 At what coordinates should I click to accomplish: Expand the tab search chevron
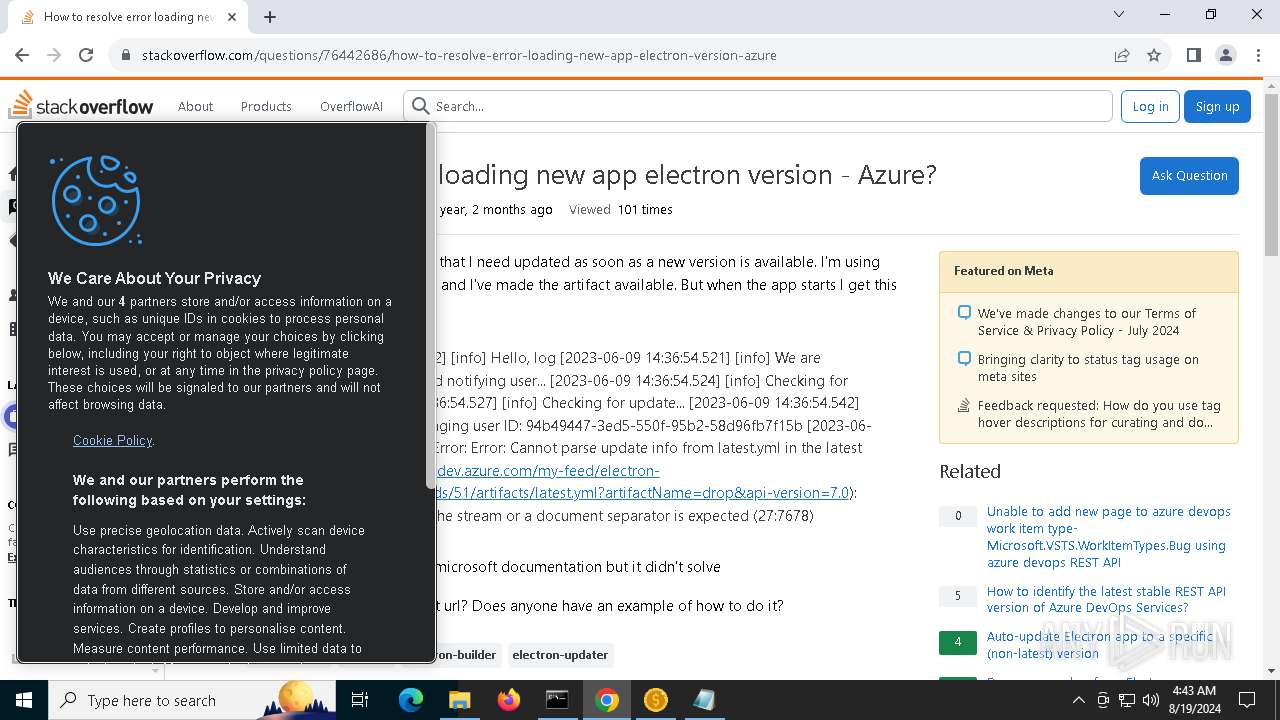[1119, 14]
